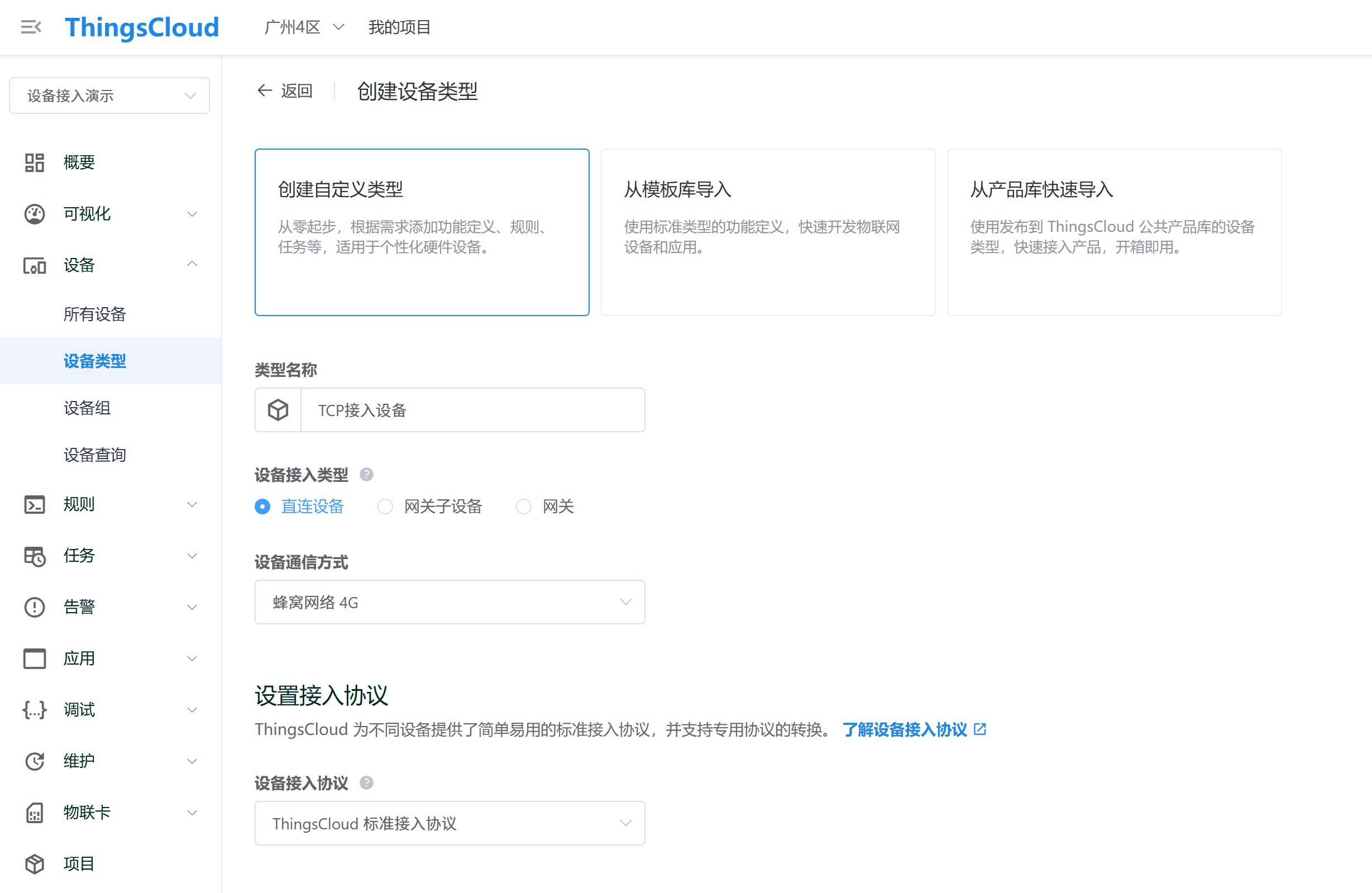Focus the 类型名称 input field
Screen dimensions: 1372x893
click(x=473, y=410)
